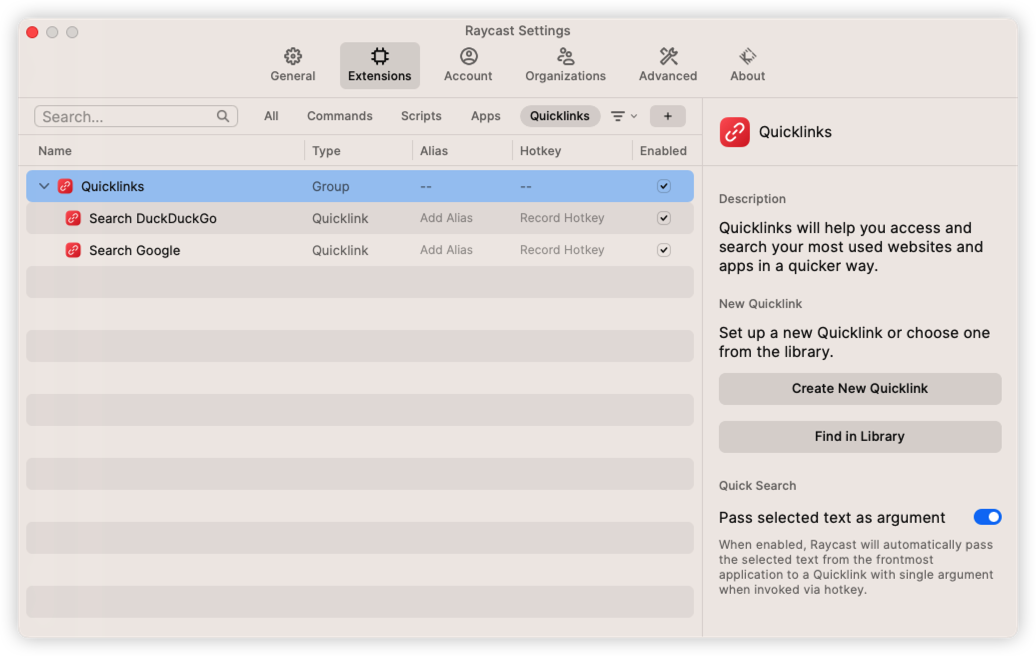
Task: Select the Search Google quicklink
Action: 360,250
